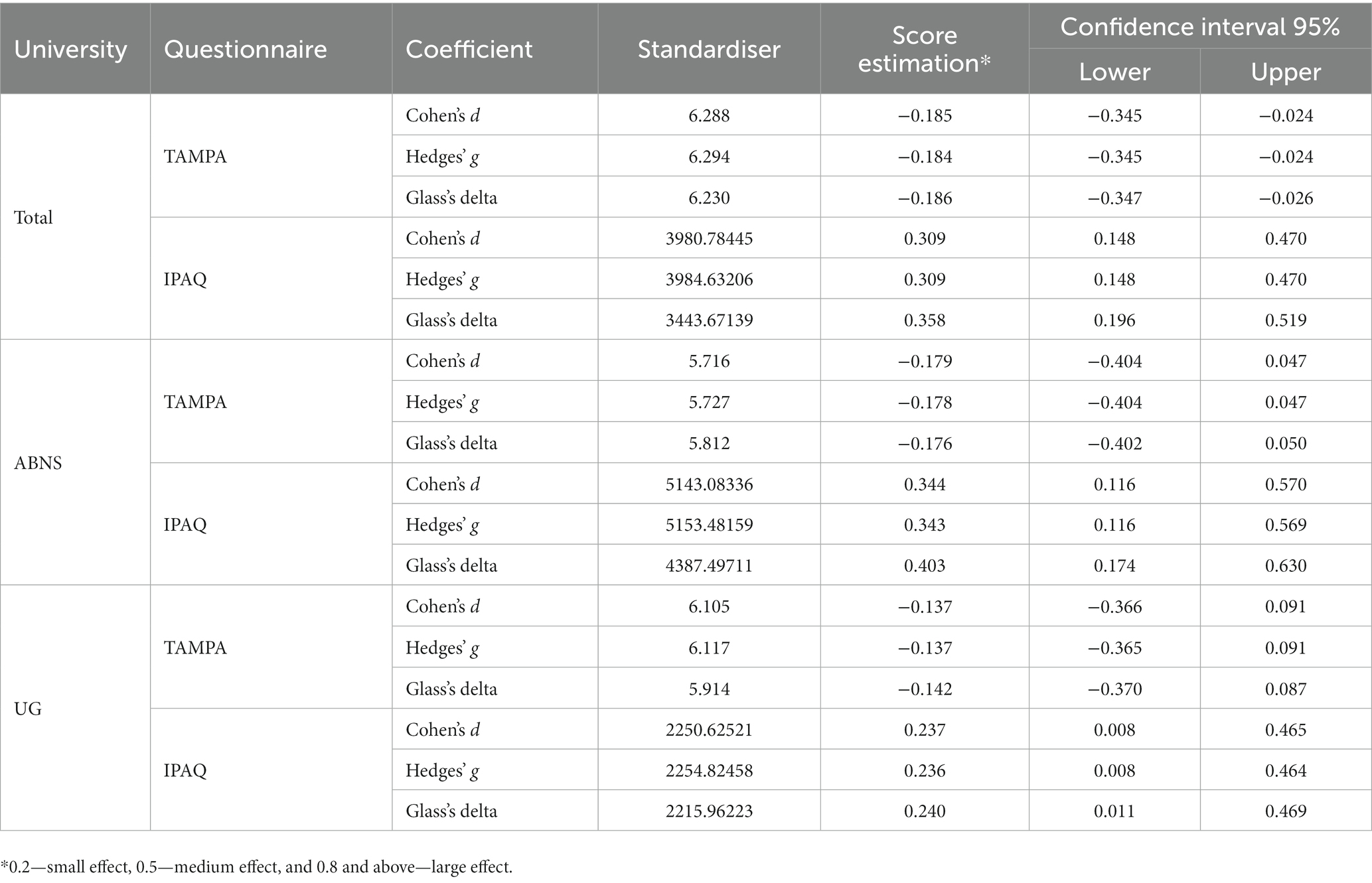Click lower bound value −0.370
This screenshot has height=883, width=1372.
(1114, 689)
